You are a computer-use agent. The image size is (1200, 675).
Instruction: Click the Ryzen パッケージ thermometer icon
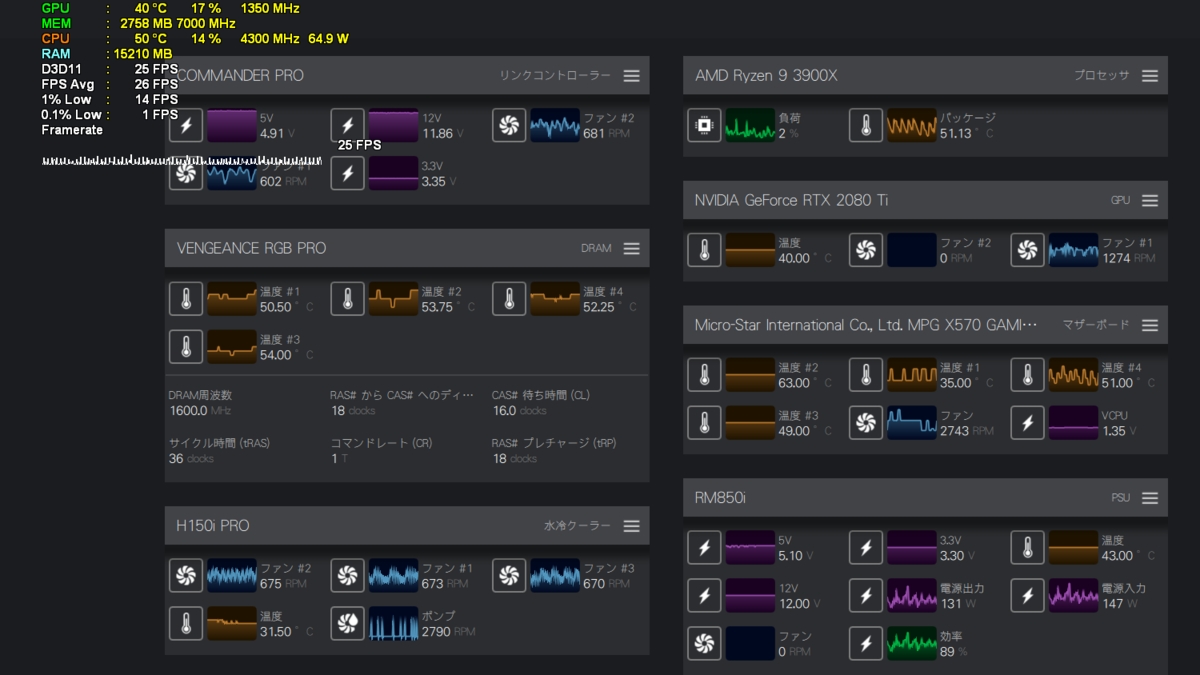point(867,126)
